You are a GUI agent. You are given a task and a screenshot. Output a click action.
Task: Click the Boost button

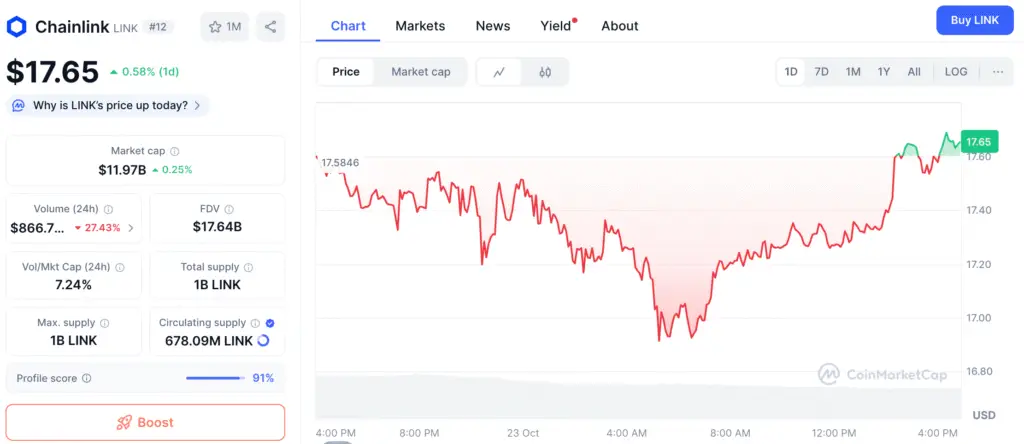click(145, 422)
